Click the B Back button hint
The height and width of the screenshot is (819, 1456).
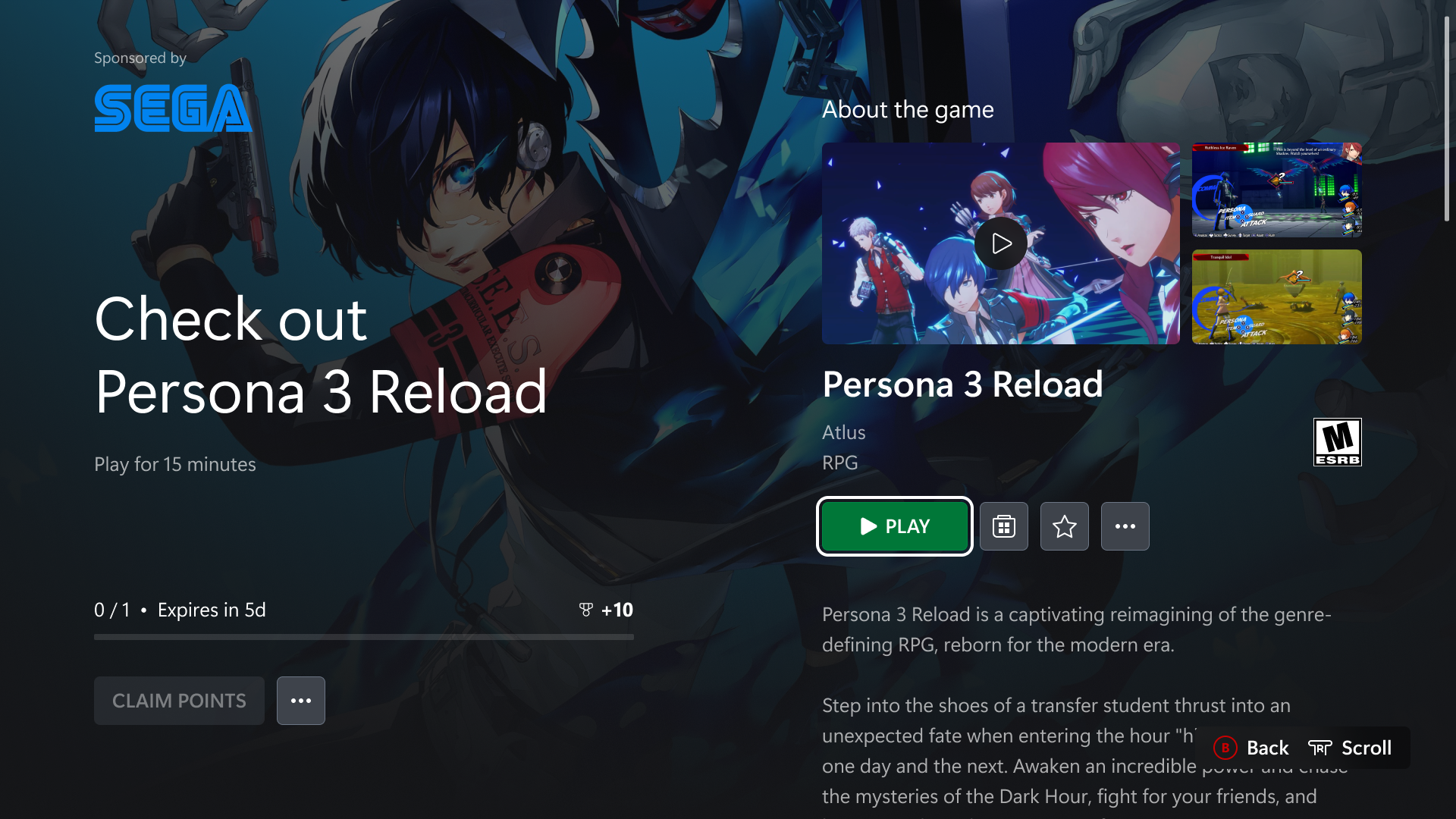(1251, 748)
